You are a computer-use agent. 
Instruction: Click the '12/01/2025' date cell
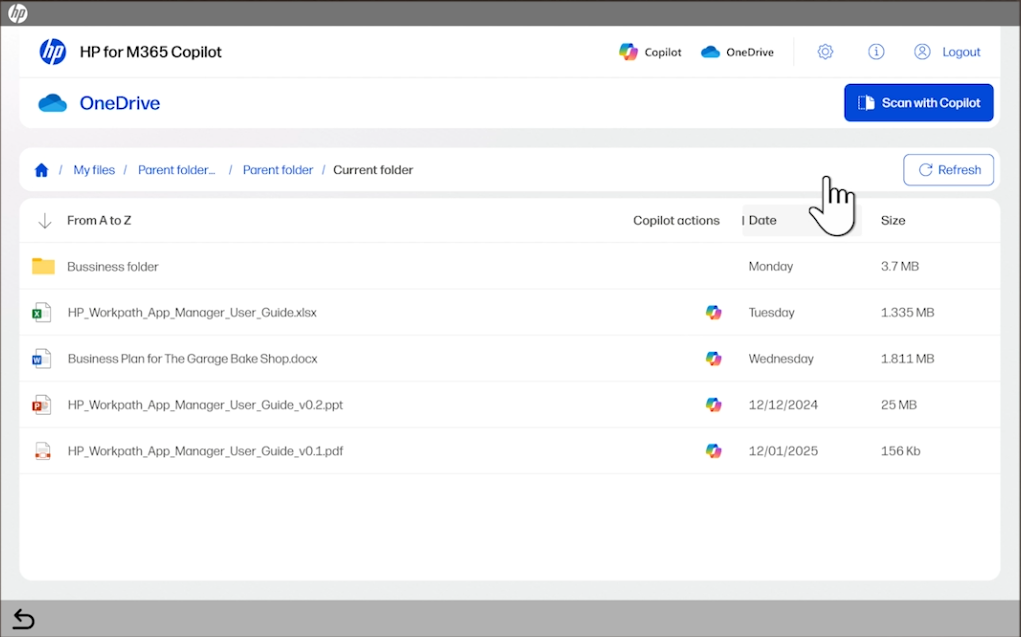point(783,451)
